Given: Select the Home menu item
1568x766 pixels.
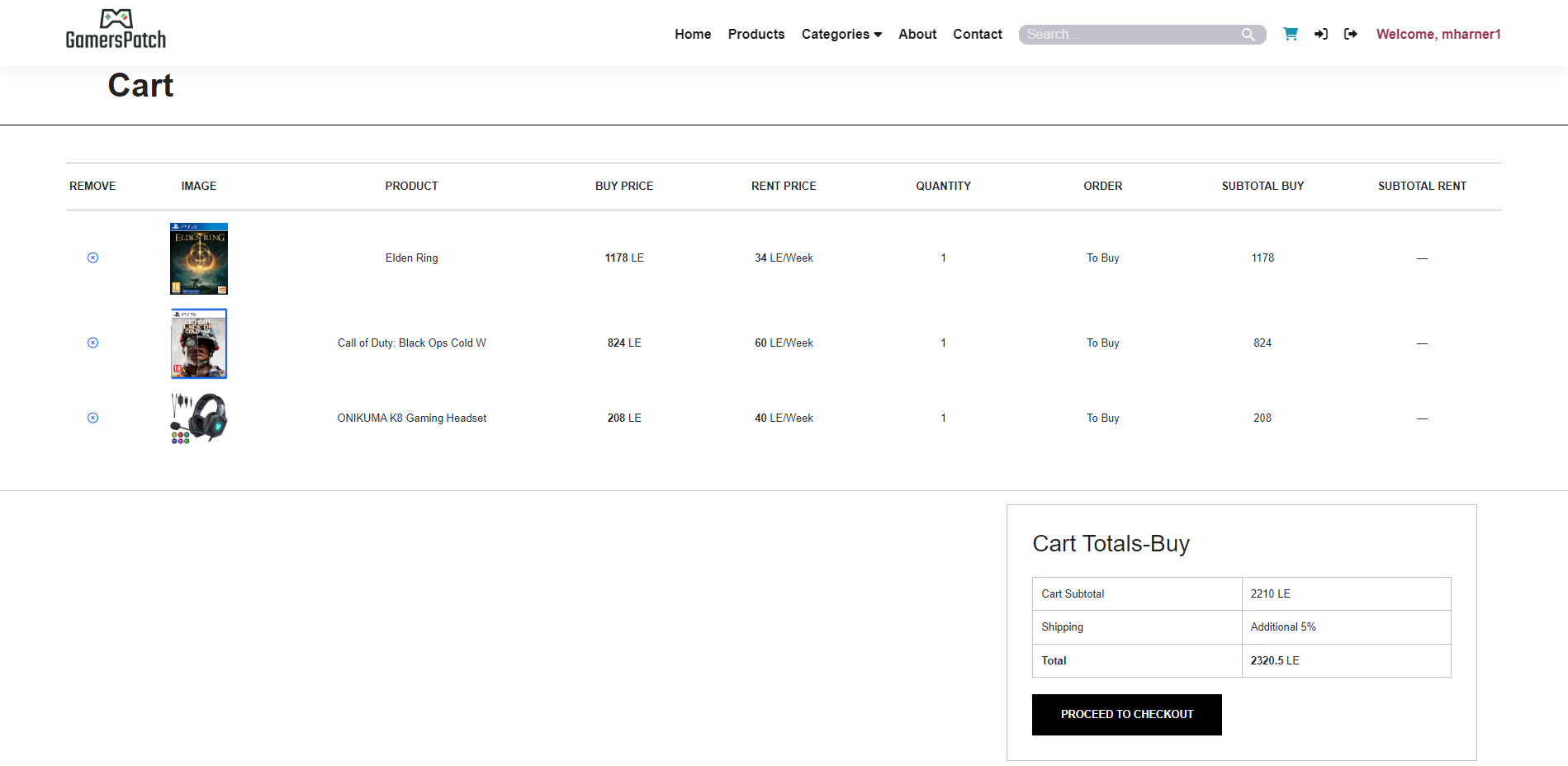Looking at the screenshot, I should click(693, 34).
